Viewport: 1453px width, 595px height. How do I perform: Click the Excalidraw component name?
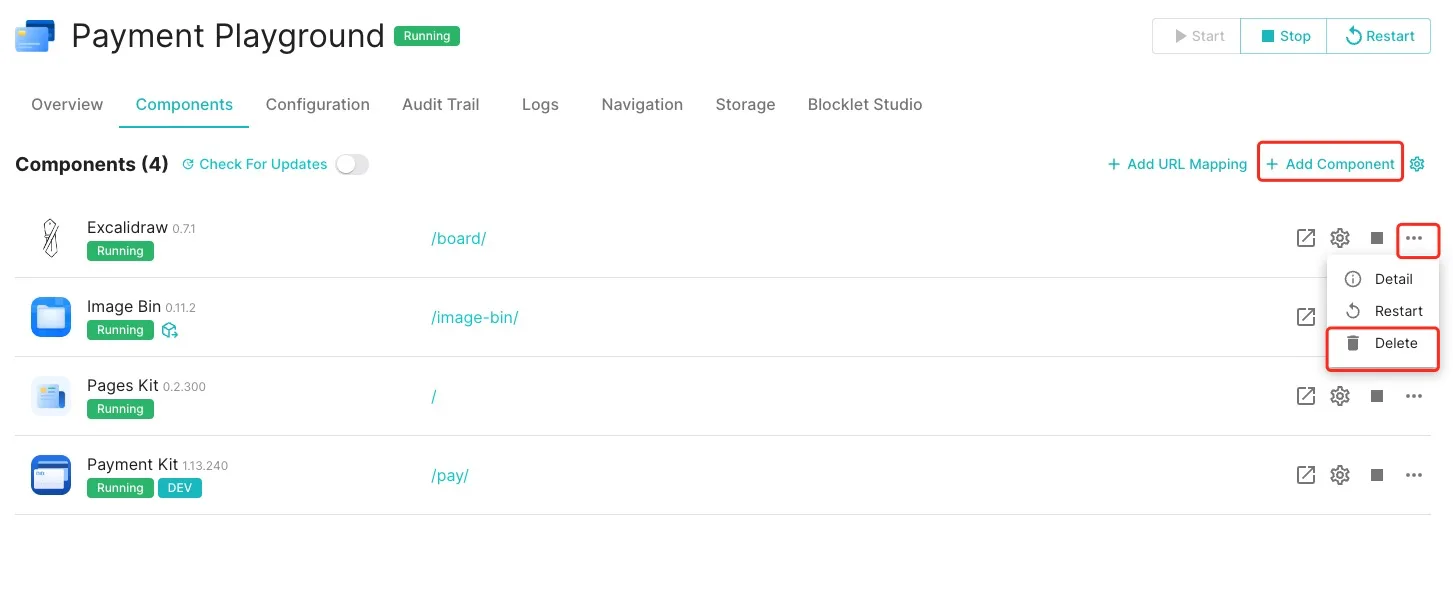point(127,227)
